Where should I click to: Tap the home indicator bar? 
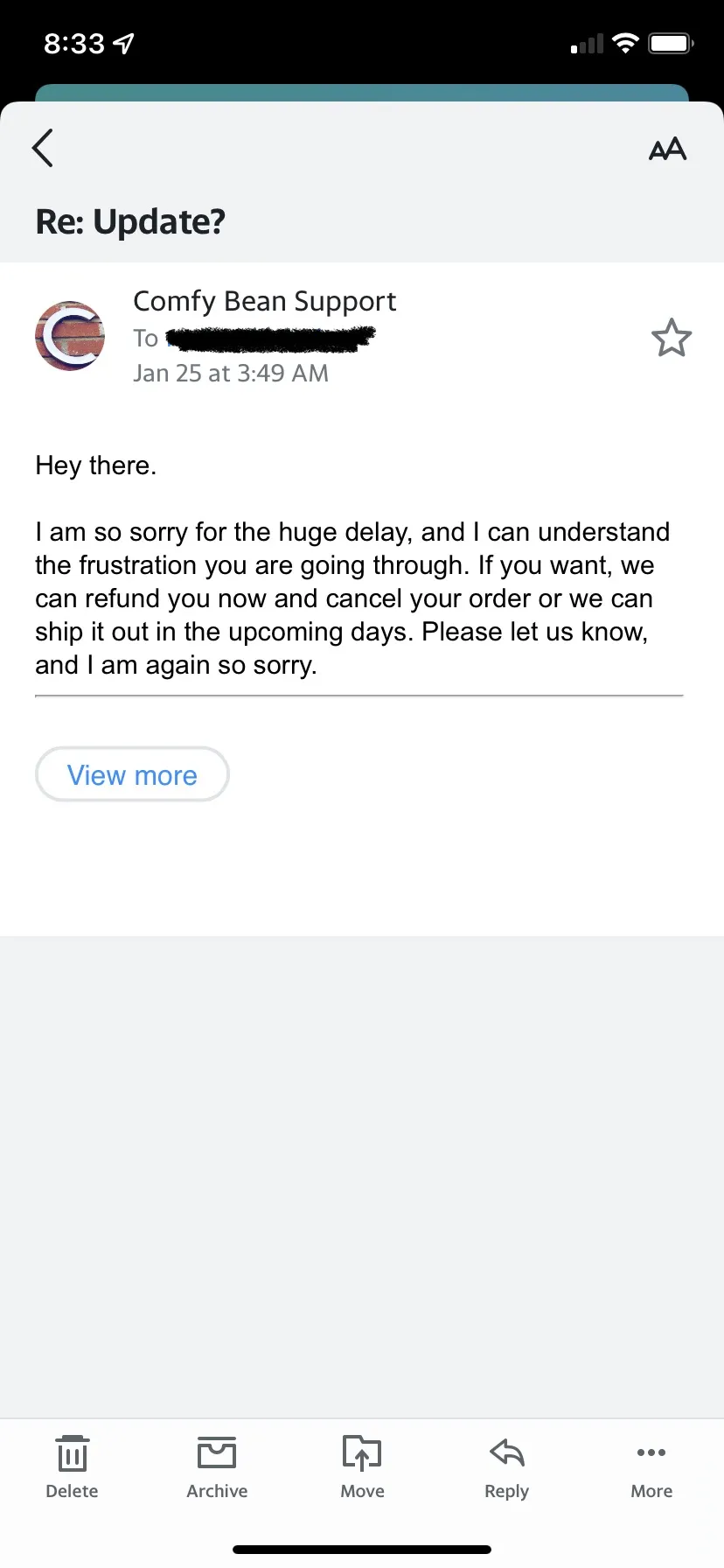click(362, 1550)
